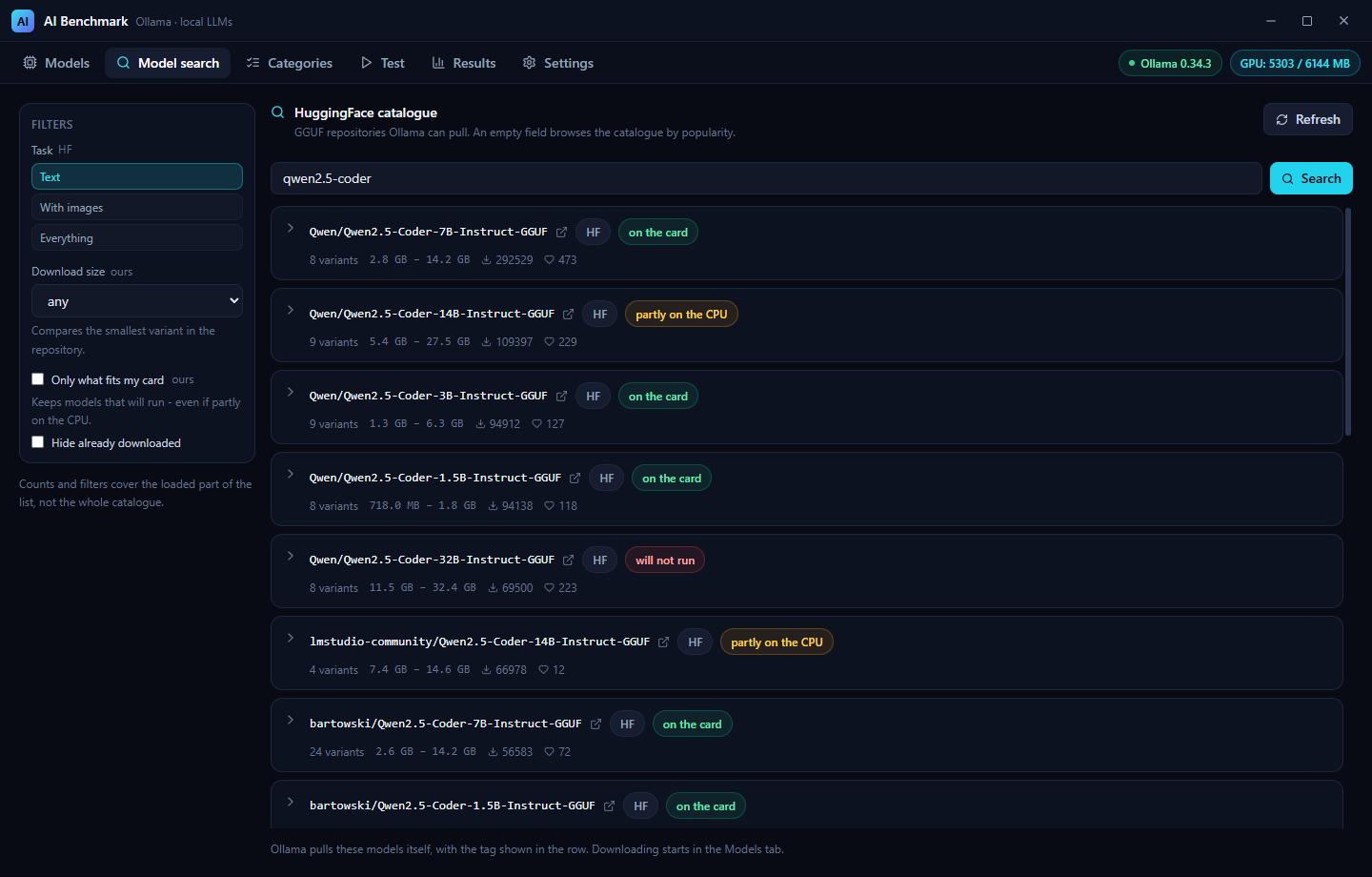Click HF badge on lmstudio-community row

tap(695, 642)
